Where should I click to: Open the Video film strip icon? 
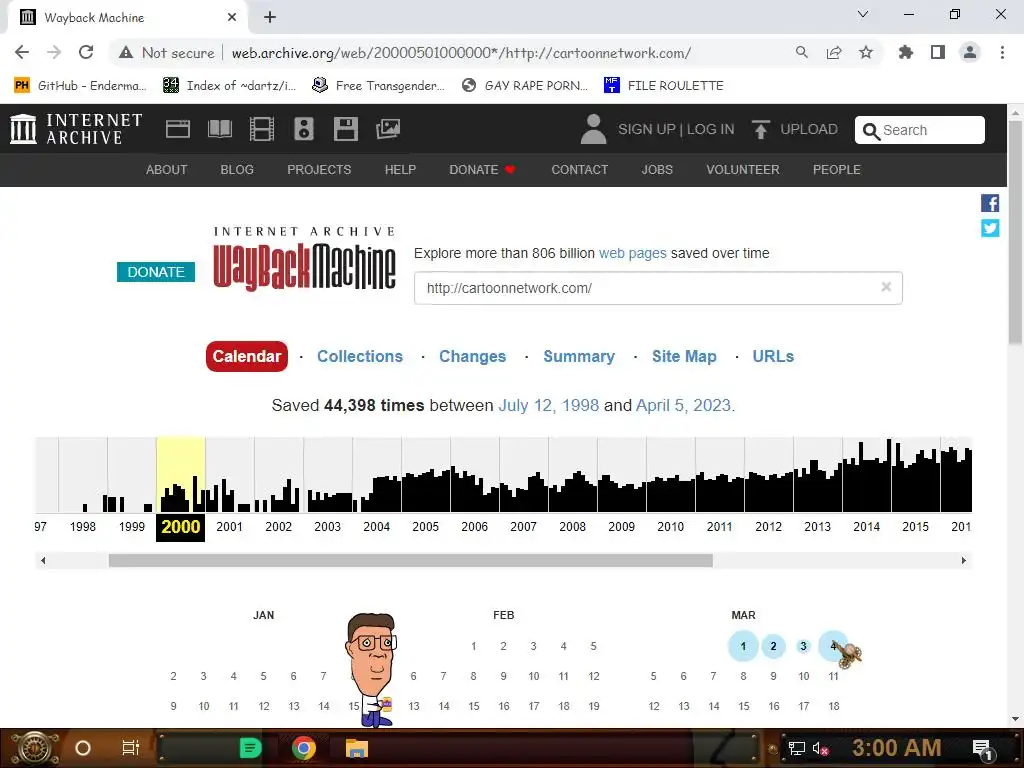click(261, 129)
